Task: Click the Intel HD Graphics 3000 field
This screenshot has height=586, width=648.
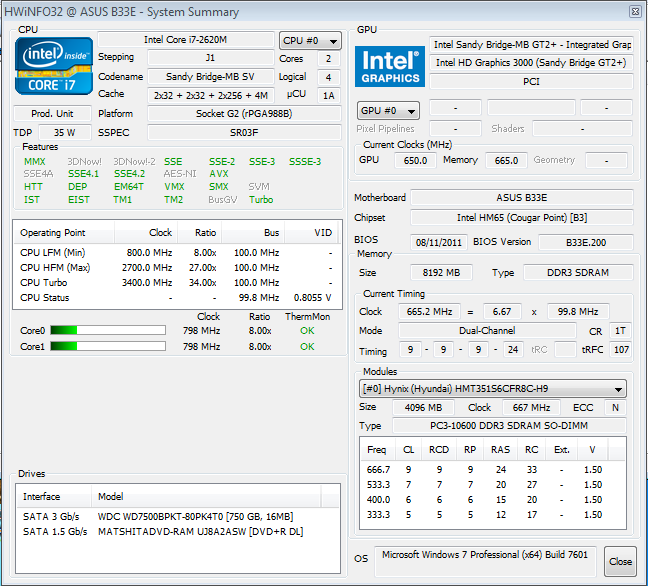Action: point(531,62)
